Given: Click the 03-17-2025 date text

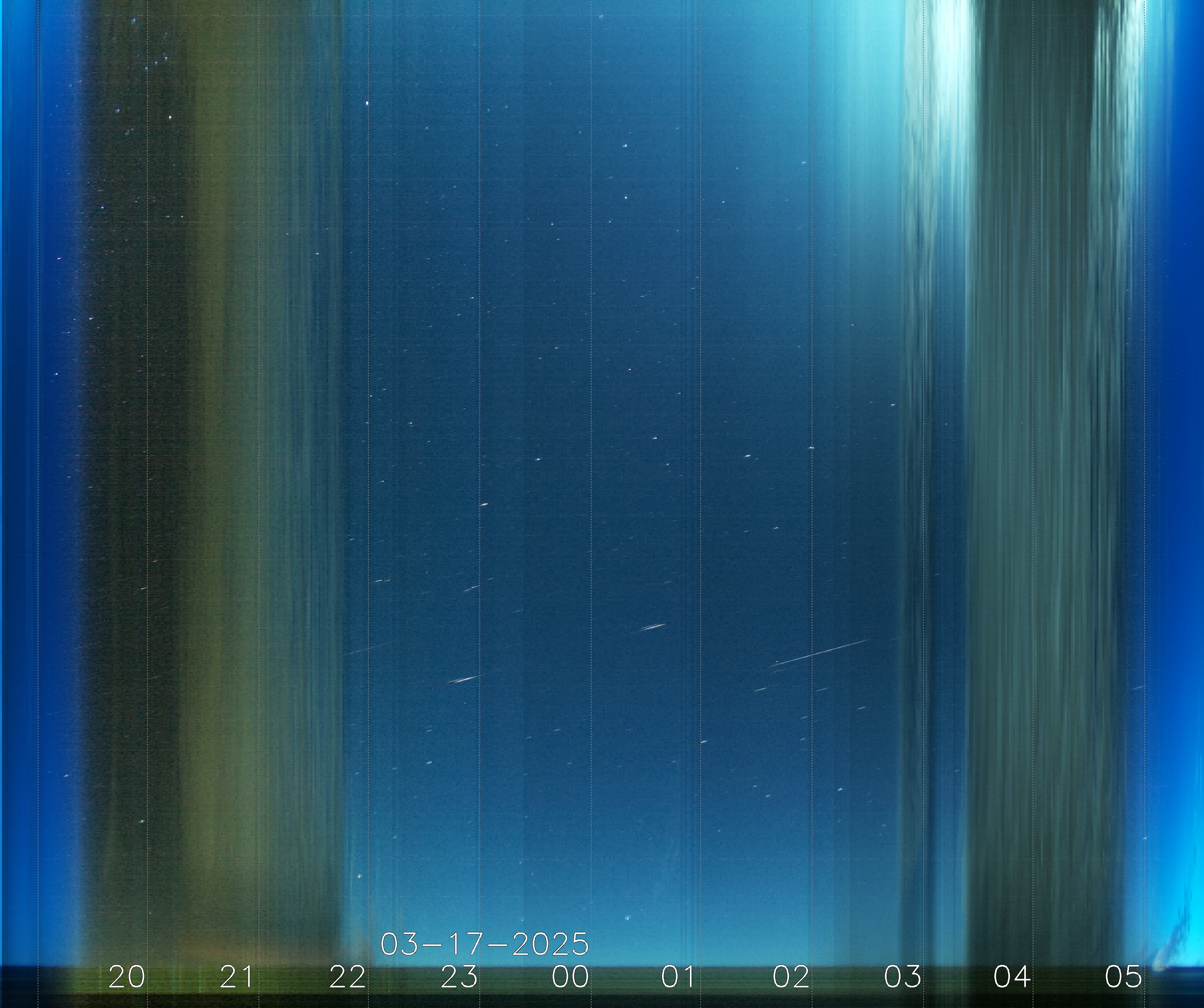Looking at the screenshot, I should pos(485,944).
